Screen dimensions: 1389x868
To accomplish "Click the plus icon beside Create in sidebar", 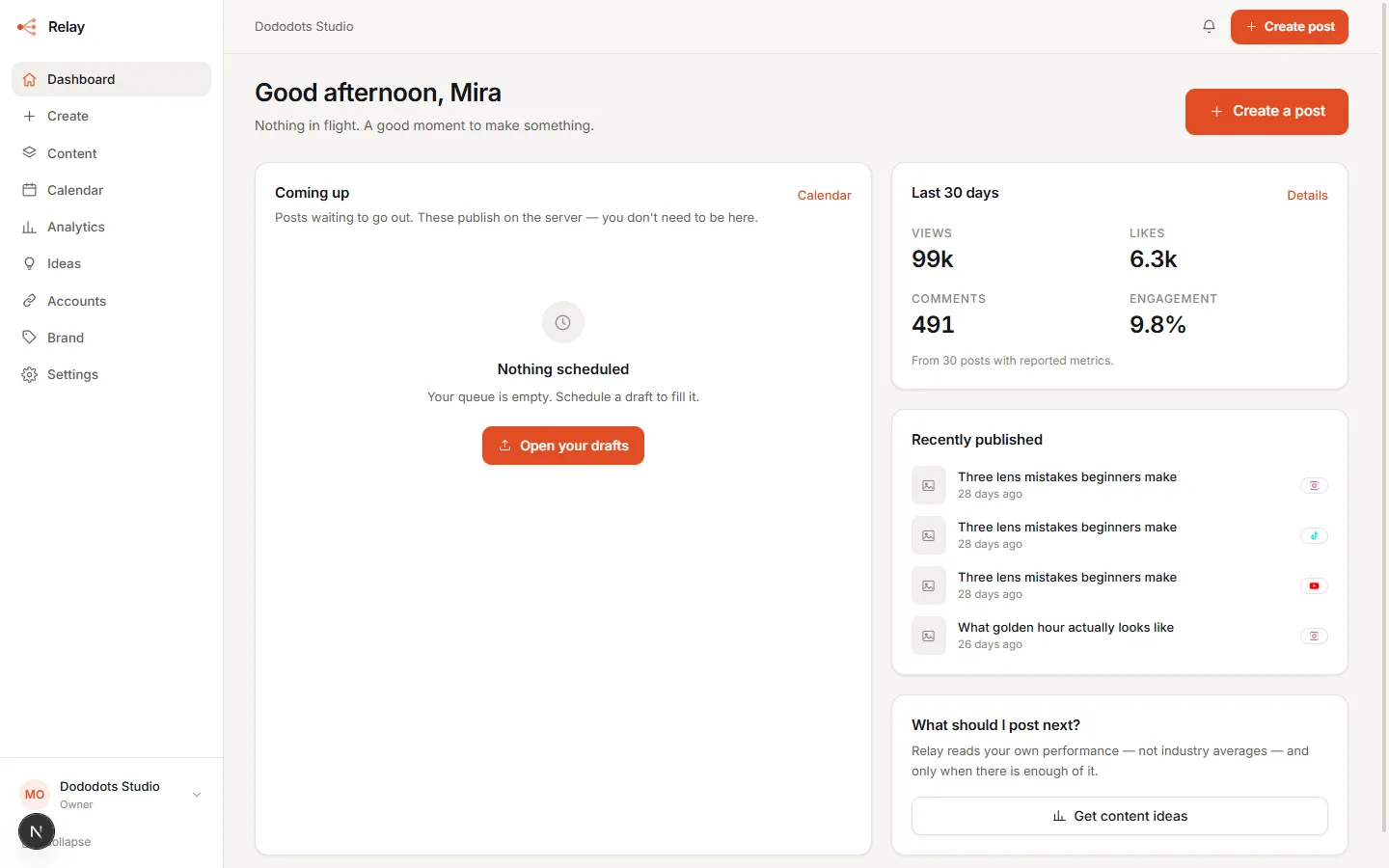I will 30,117.
